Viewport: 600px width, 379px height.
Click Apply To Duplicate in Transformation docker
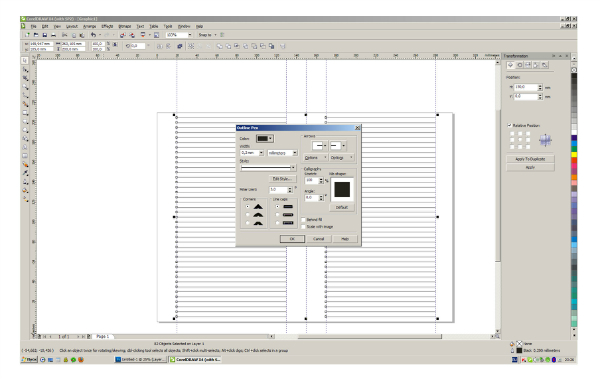click(x=530, y=159)
